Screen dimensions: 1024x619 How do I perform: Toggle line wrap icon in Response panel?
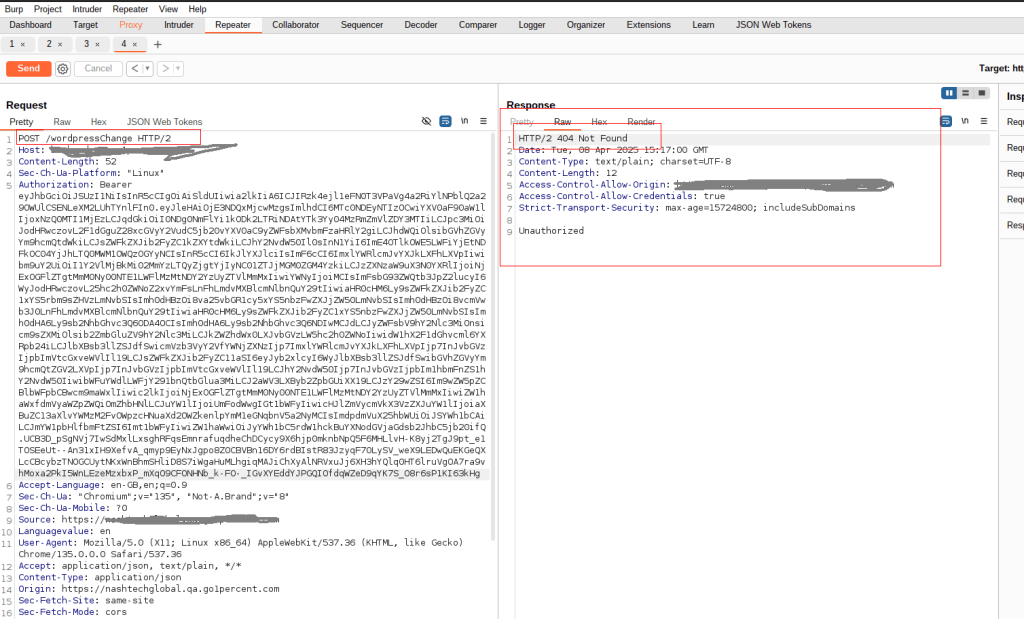tap(946, 121)
